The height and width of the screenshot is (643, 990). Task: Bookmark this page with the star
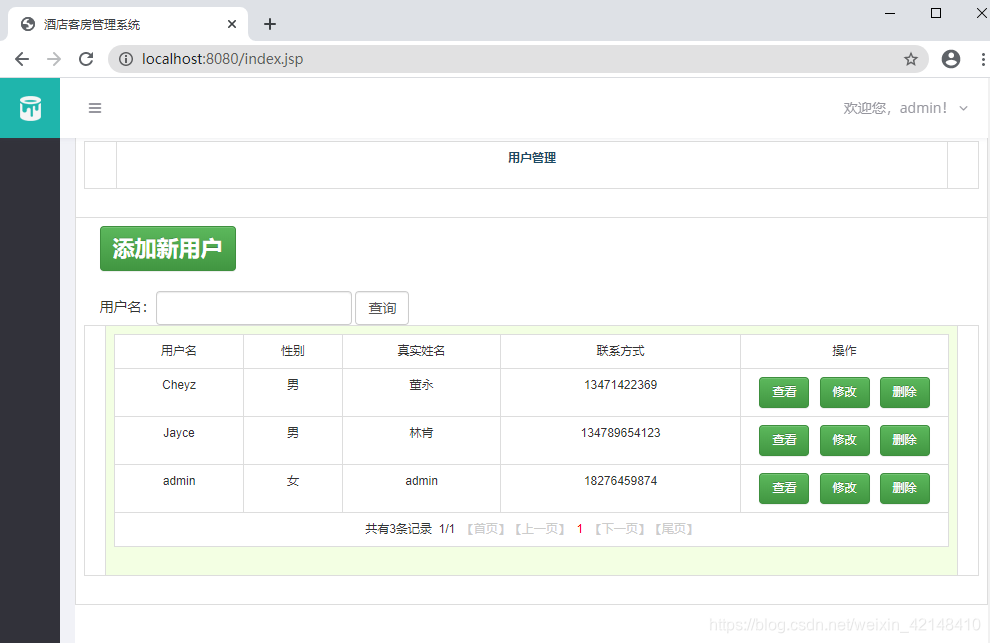click(x=910, y=59)
